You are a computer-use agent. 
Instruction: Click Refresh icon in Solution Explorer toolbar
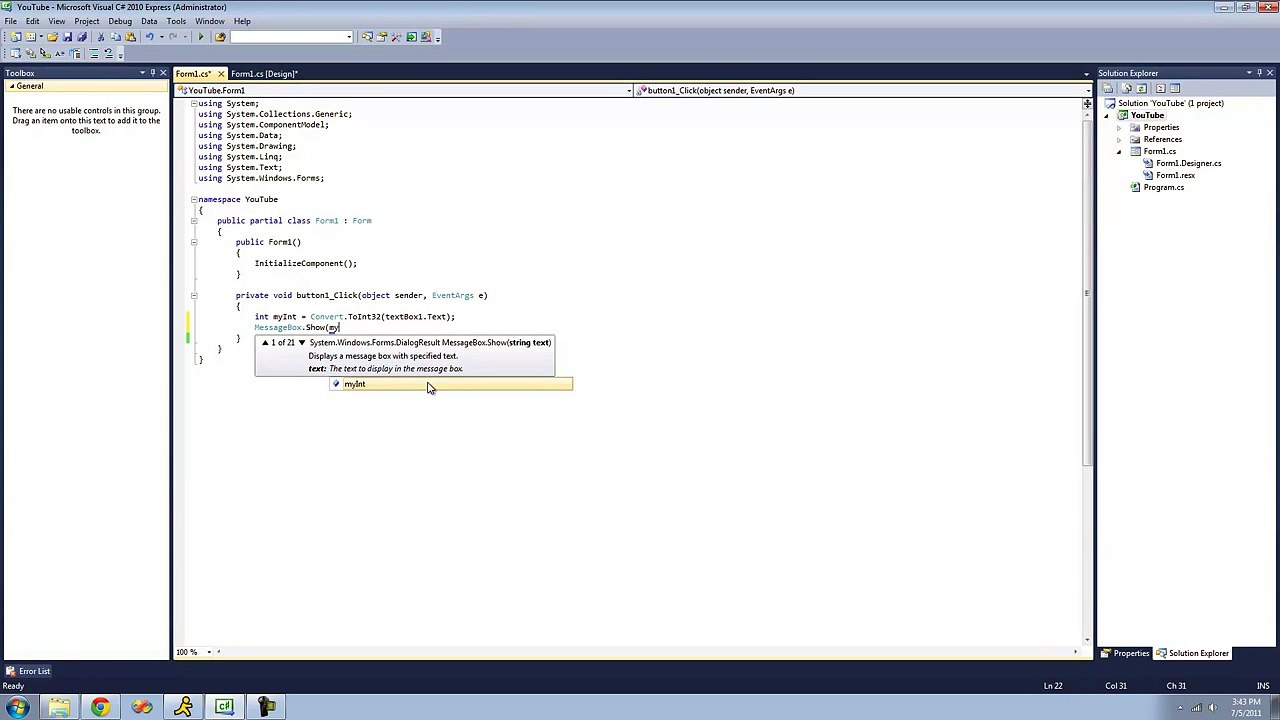click(x=1141, y=88)
